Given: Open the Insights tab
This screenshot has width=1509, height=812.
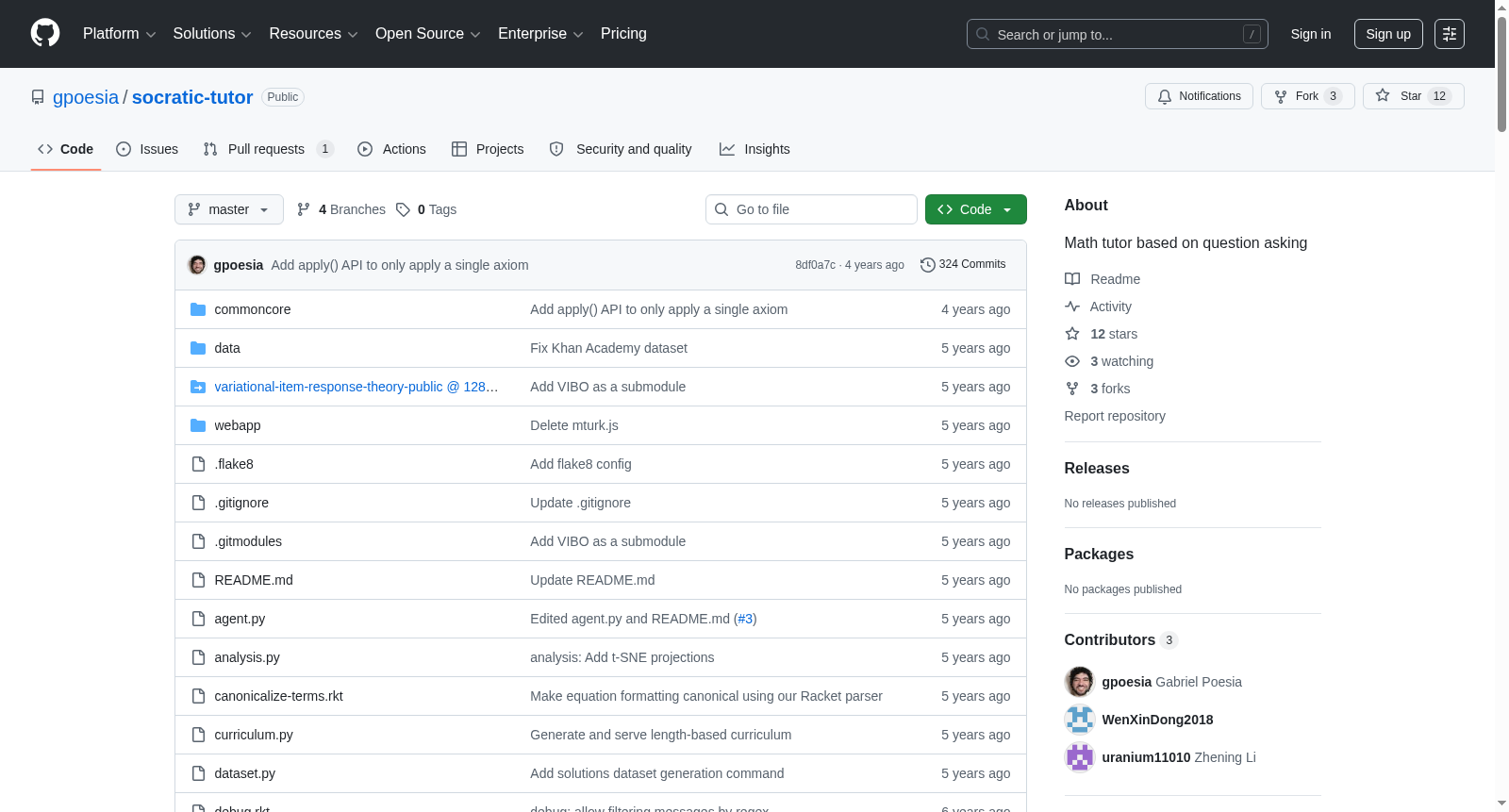Looking at the screenshot, I should click(754, 149).
